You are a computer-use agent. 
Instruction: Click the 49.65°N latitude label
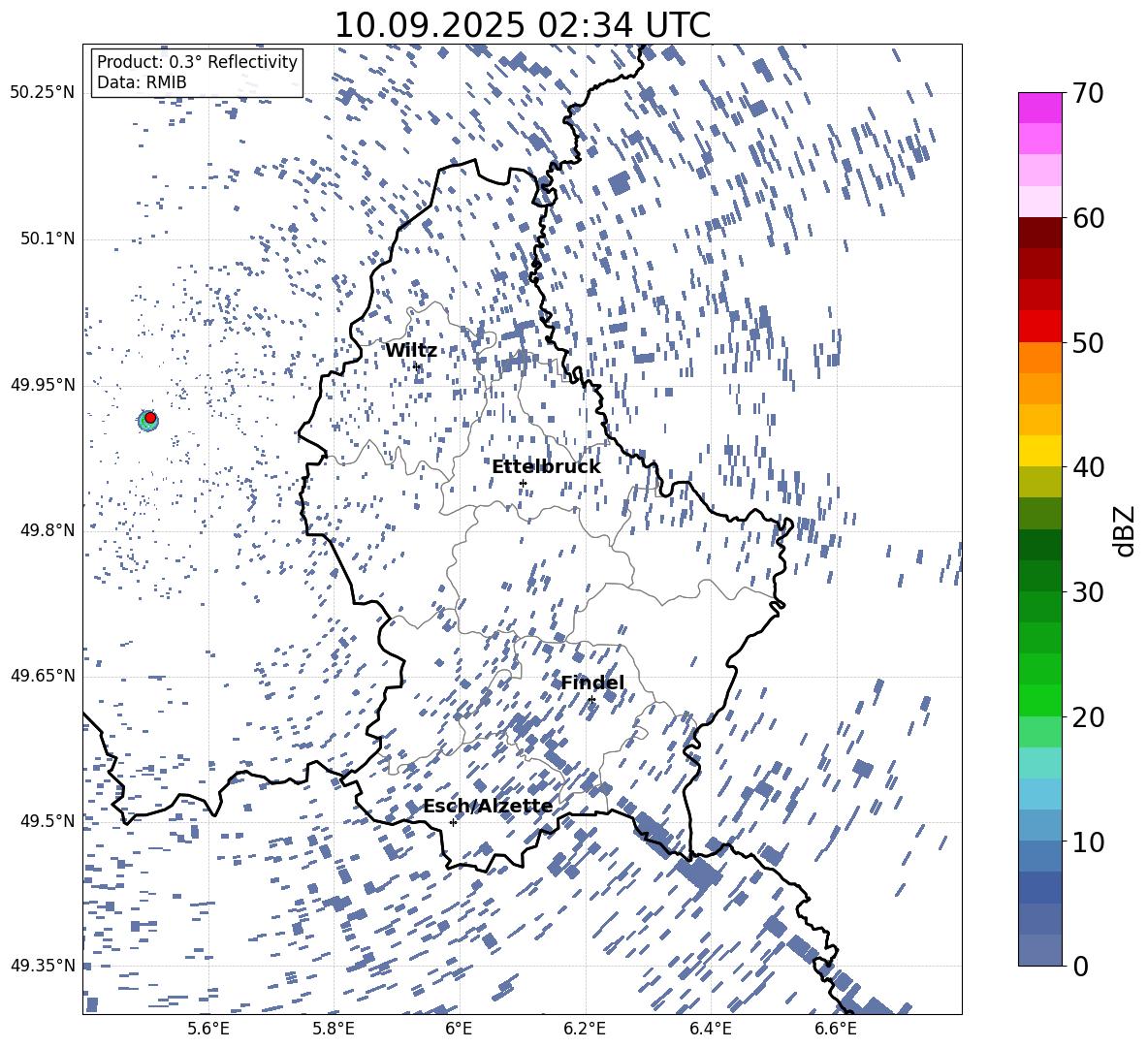[43, 676]
